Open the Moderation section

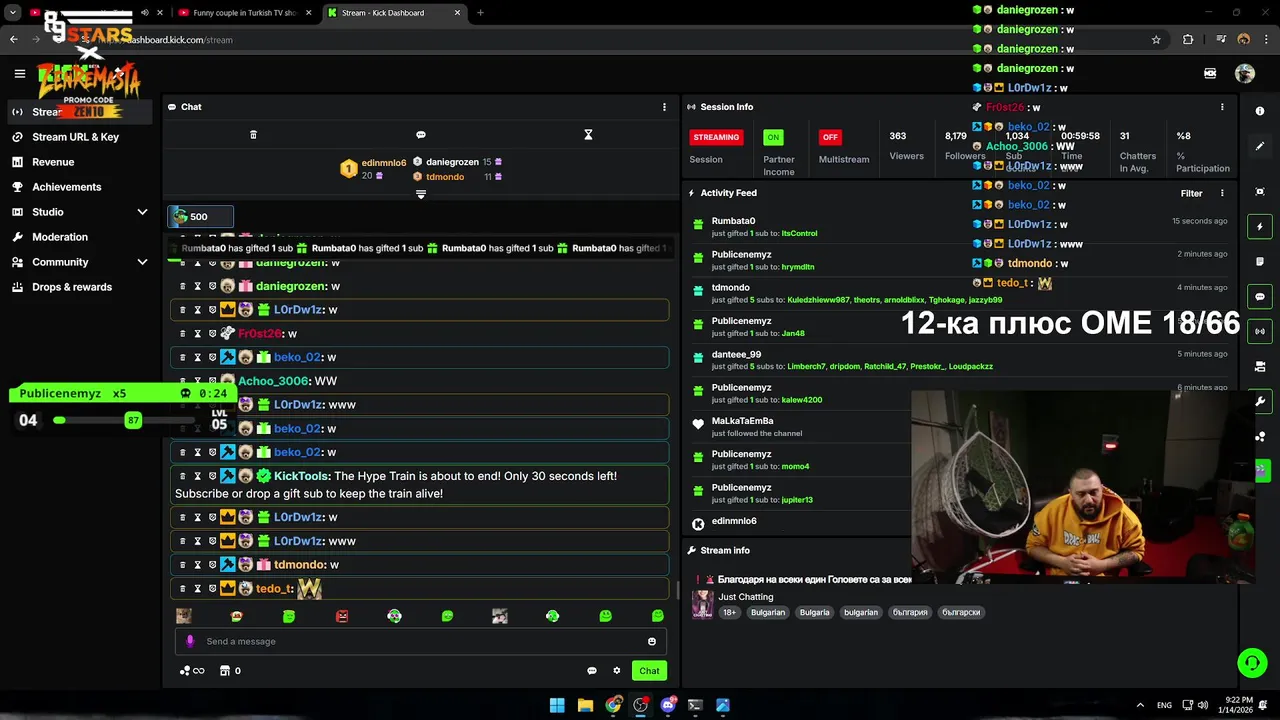(60, 237)
